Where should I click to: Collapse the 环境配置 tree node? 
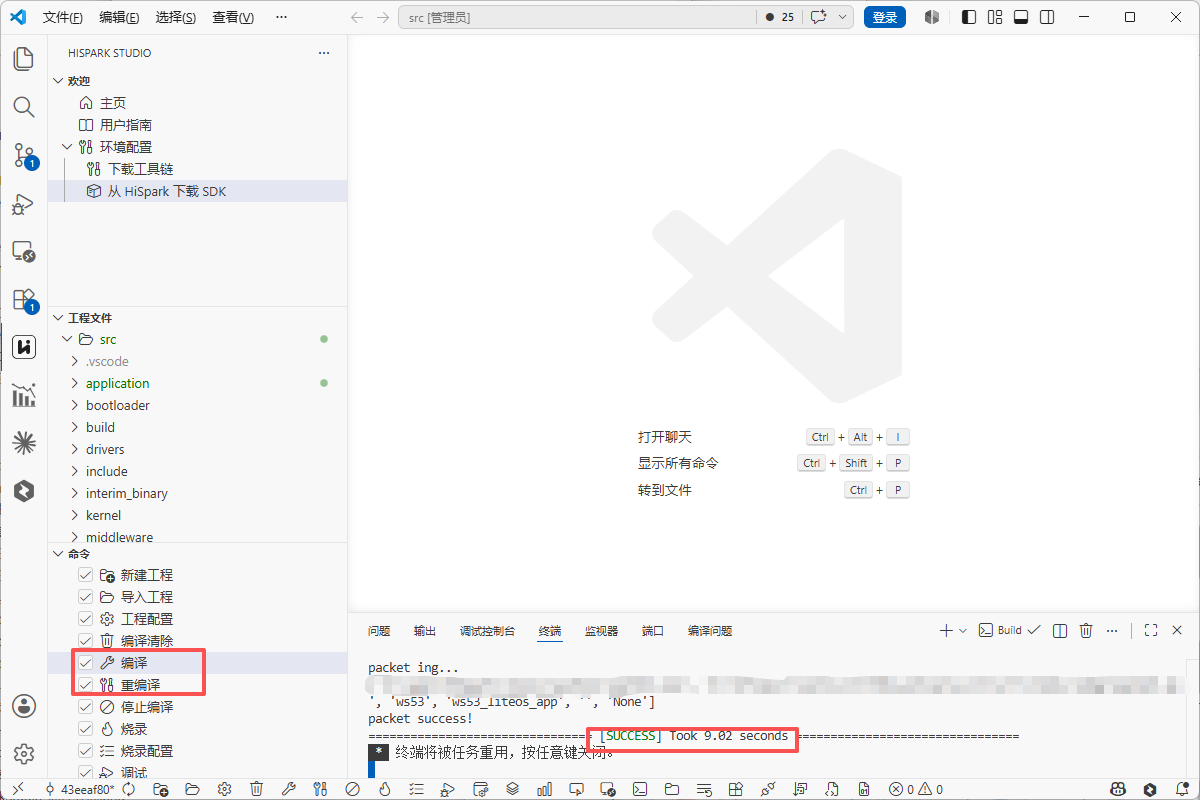[x=67, y=147]
